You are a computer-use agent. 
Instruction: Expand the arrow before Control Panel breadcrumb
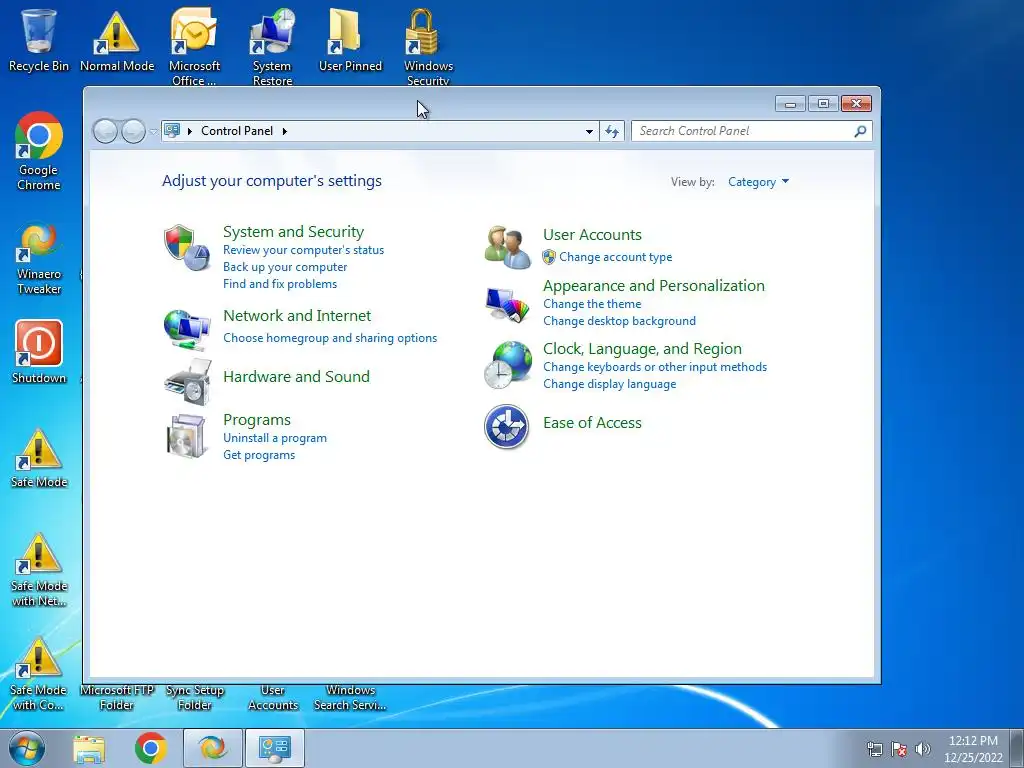tap(190, 131)
